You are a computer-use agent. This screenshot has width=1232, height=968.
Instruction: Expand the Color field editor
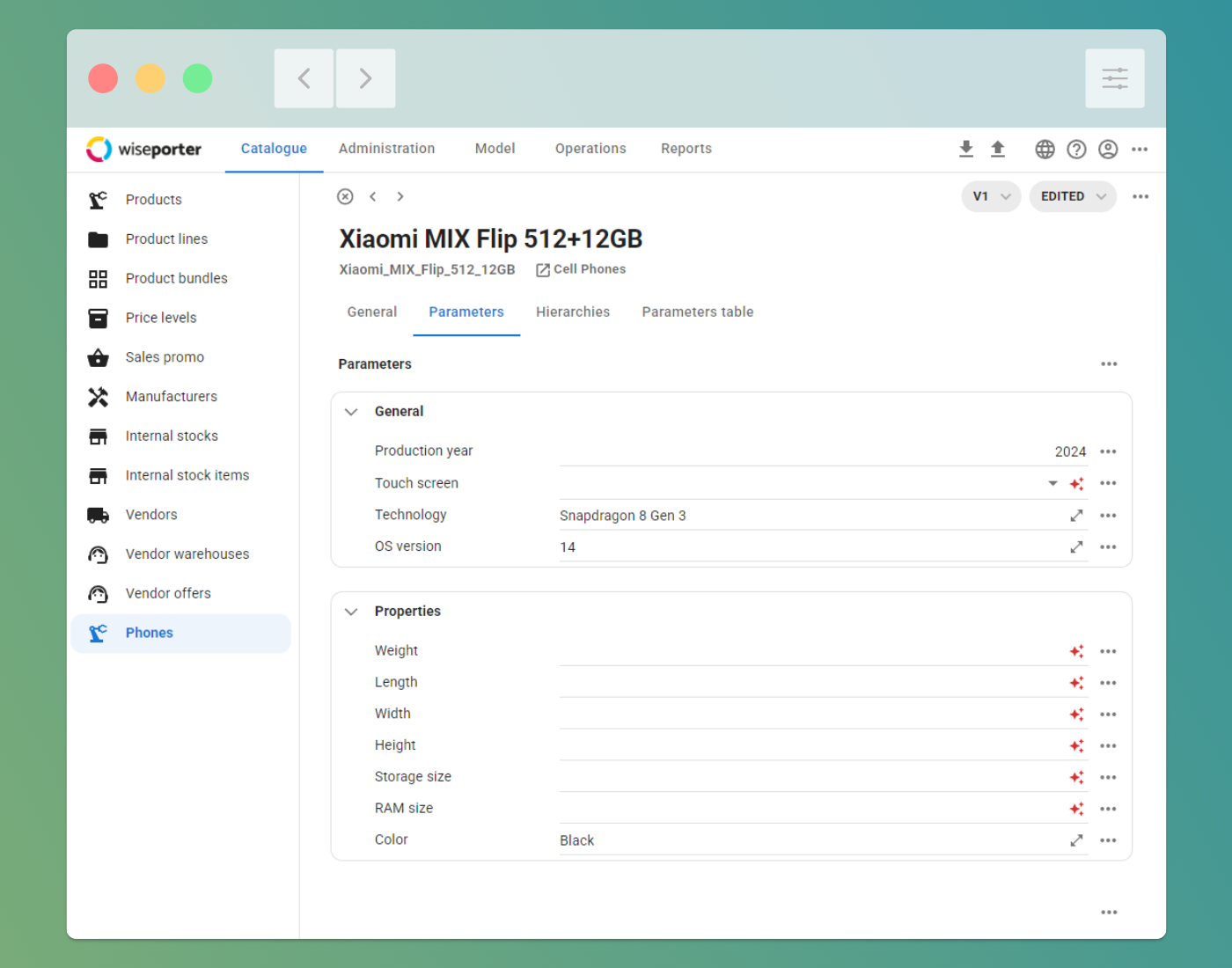coord(1076,840)
